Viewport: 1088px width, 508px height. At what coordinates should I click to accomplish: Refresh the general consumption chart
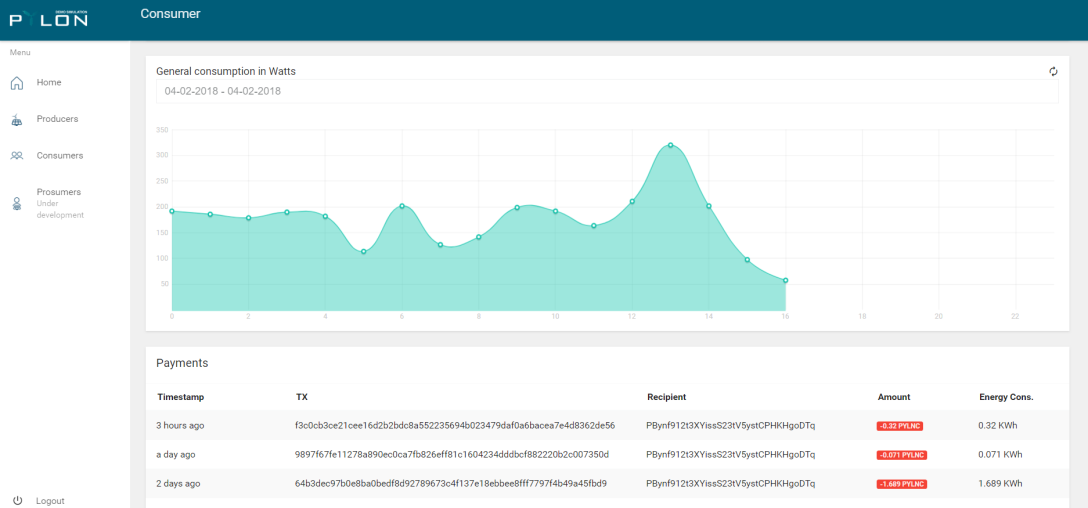pos(1053,71)
